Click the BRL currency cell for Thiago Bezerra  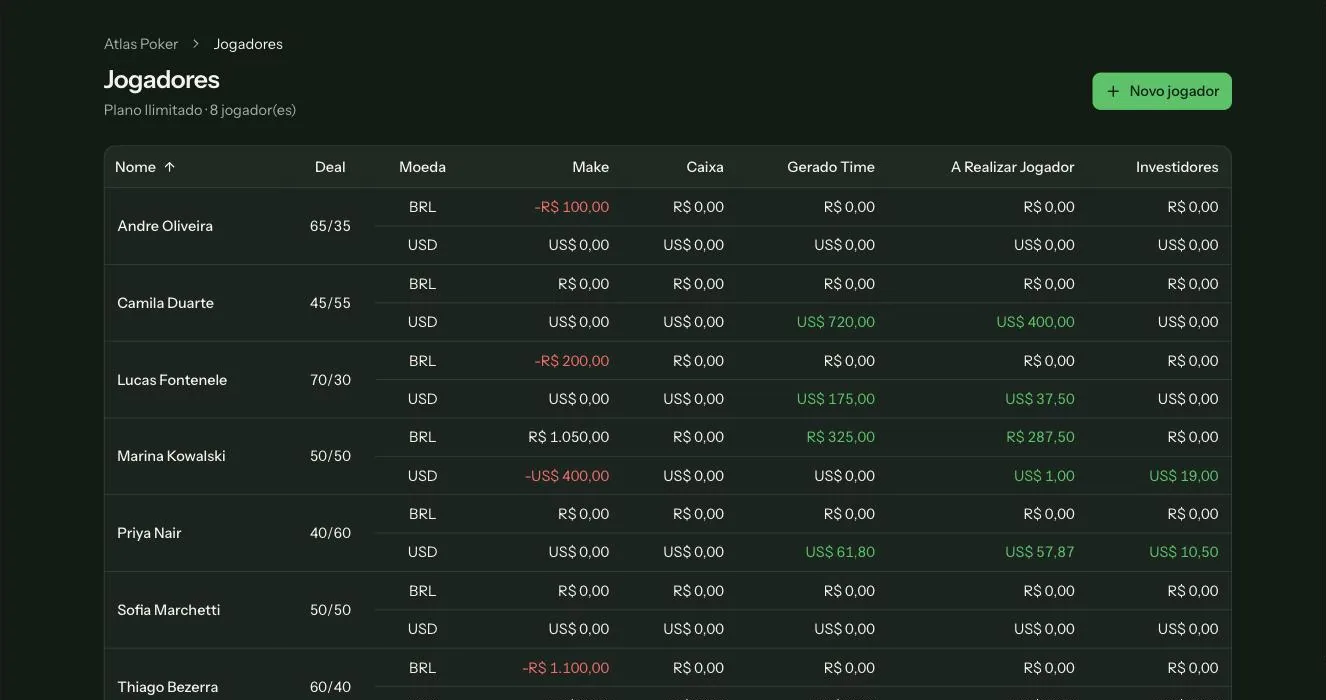(x=422, y=668)
